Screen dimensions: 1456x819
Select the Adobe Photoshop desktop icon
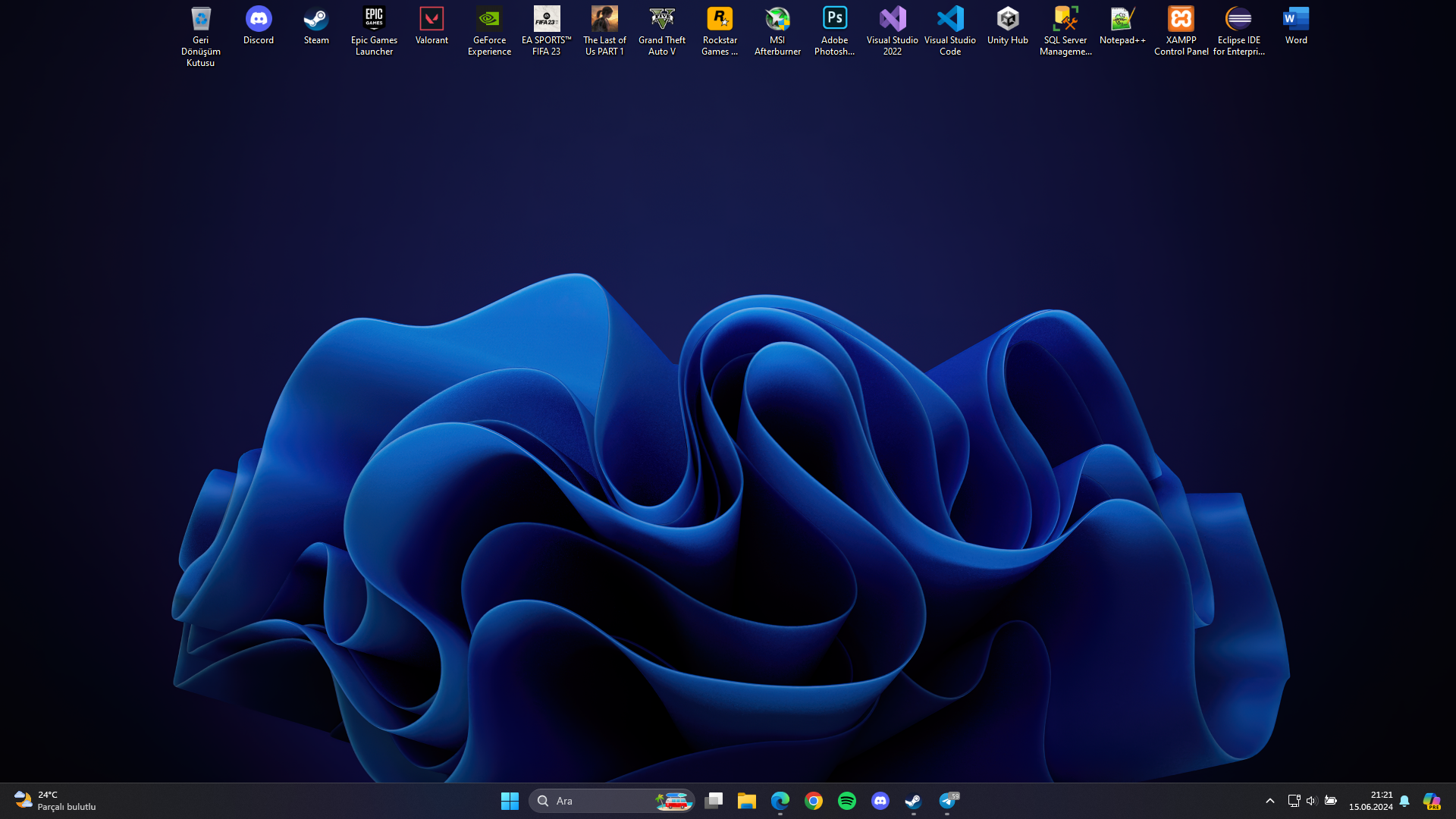[835, 31]
